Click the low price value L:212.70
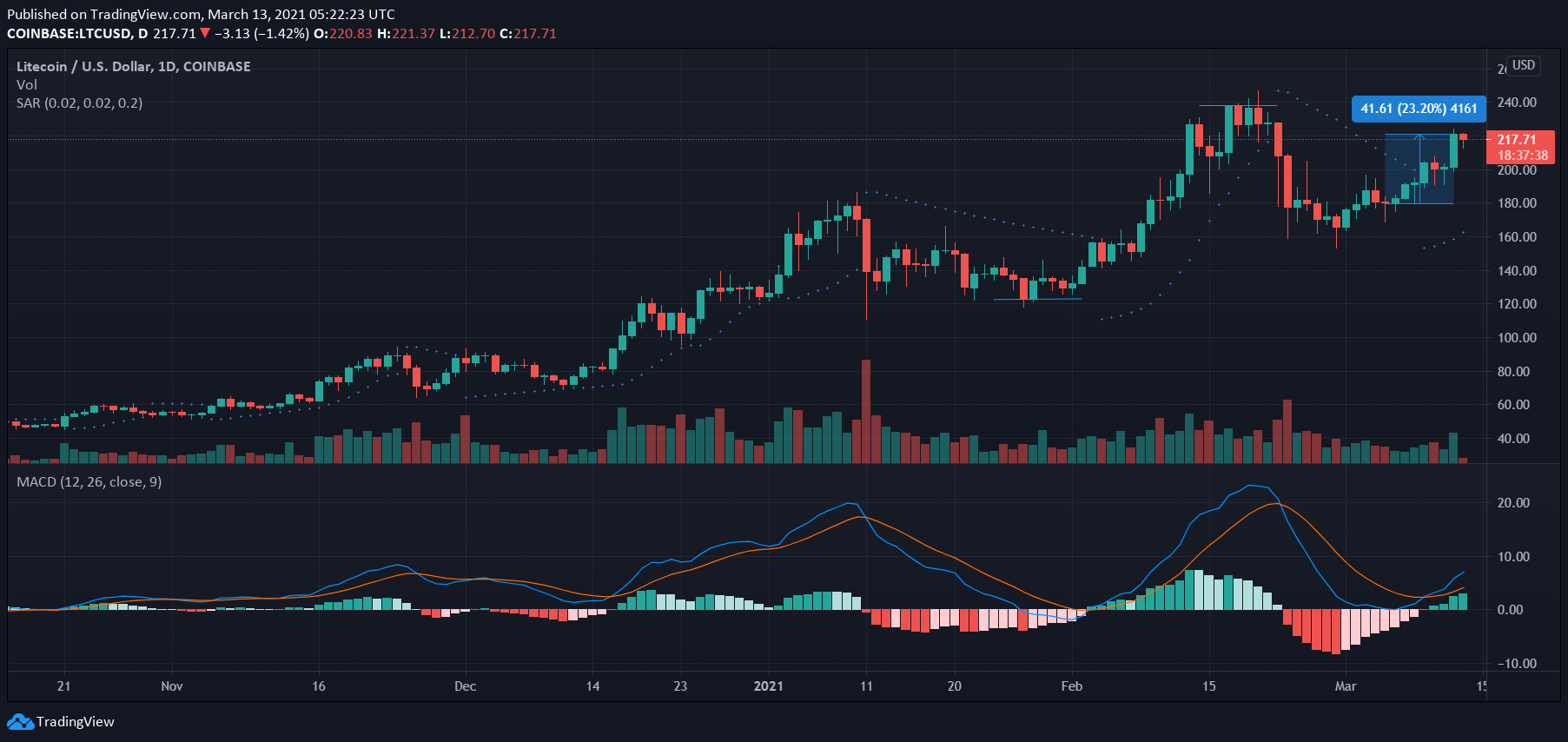Image resolution: width=1568 pixels, height=742 pixels. (467, 34)
